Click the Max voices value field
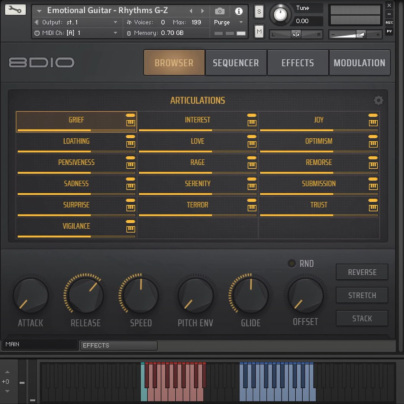The image size is (404, 404). (x=196, y=22)
